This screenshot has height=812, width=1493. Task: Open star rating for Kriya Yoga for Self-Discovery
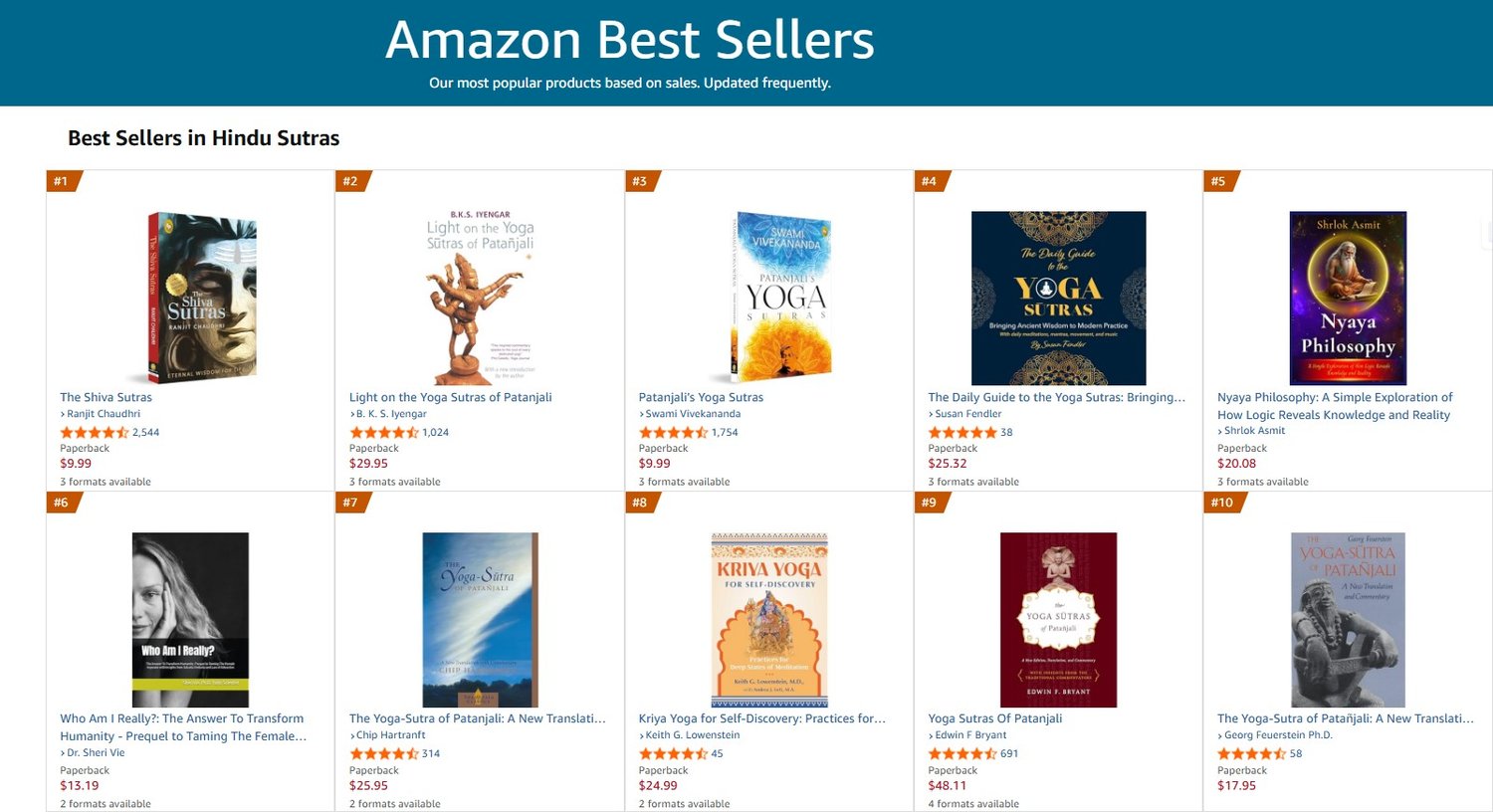673,753
